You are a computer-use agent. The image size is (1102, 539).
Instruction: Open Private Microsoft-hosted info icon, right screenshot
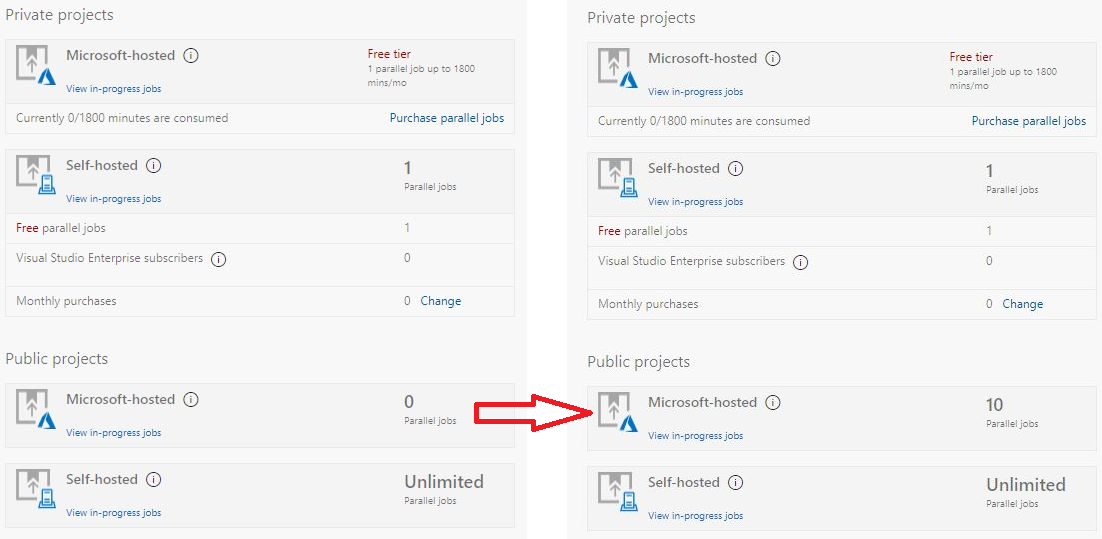point(772,58)
